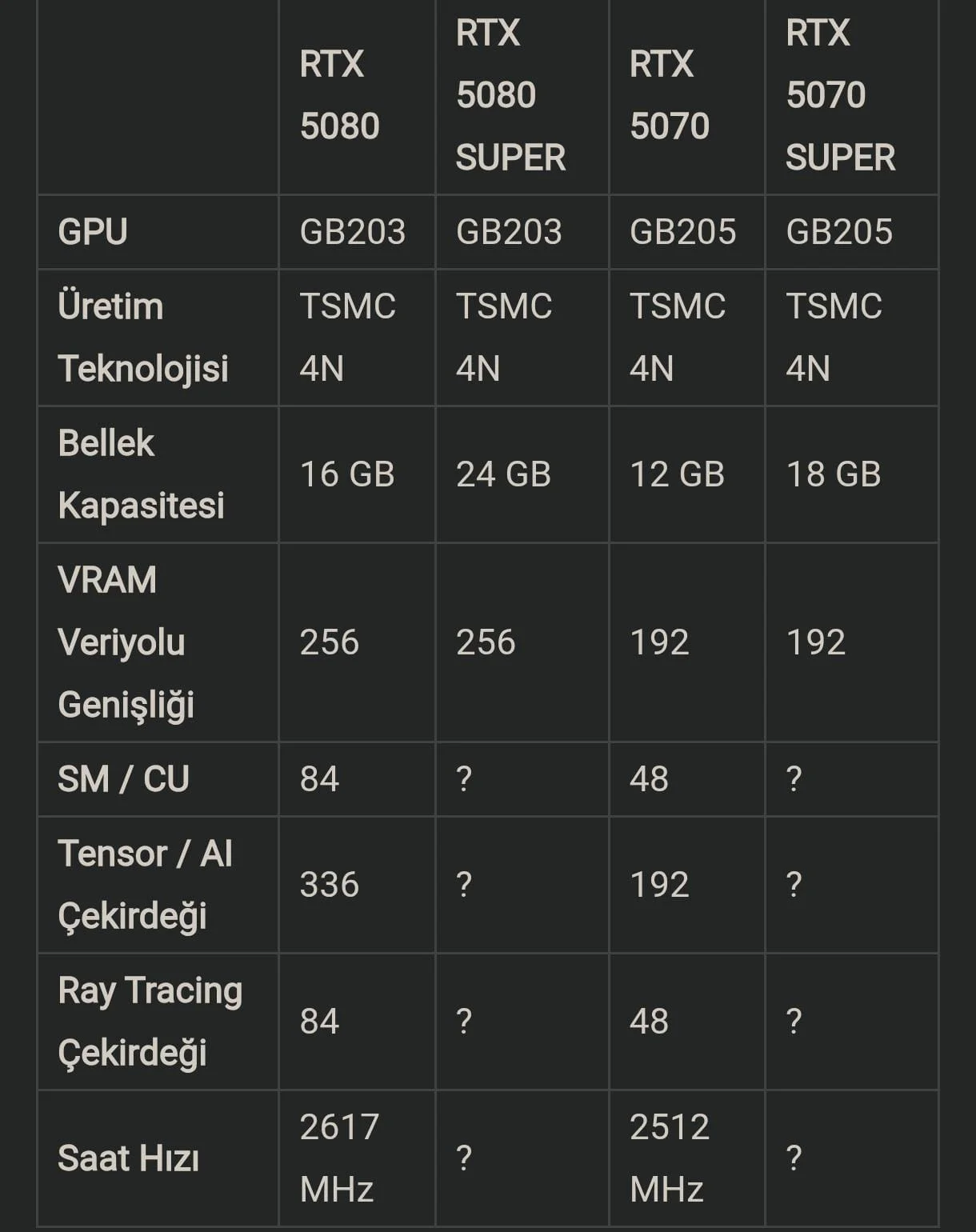The image size is (976, 1232).
Task: Click the RTX 5070 column header
Action: pyautogui.click(x=669, y=95)
